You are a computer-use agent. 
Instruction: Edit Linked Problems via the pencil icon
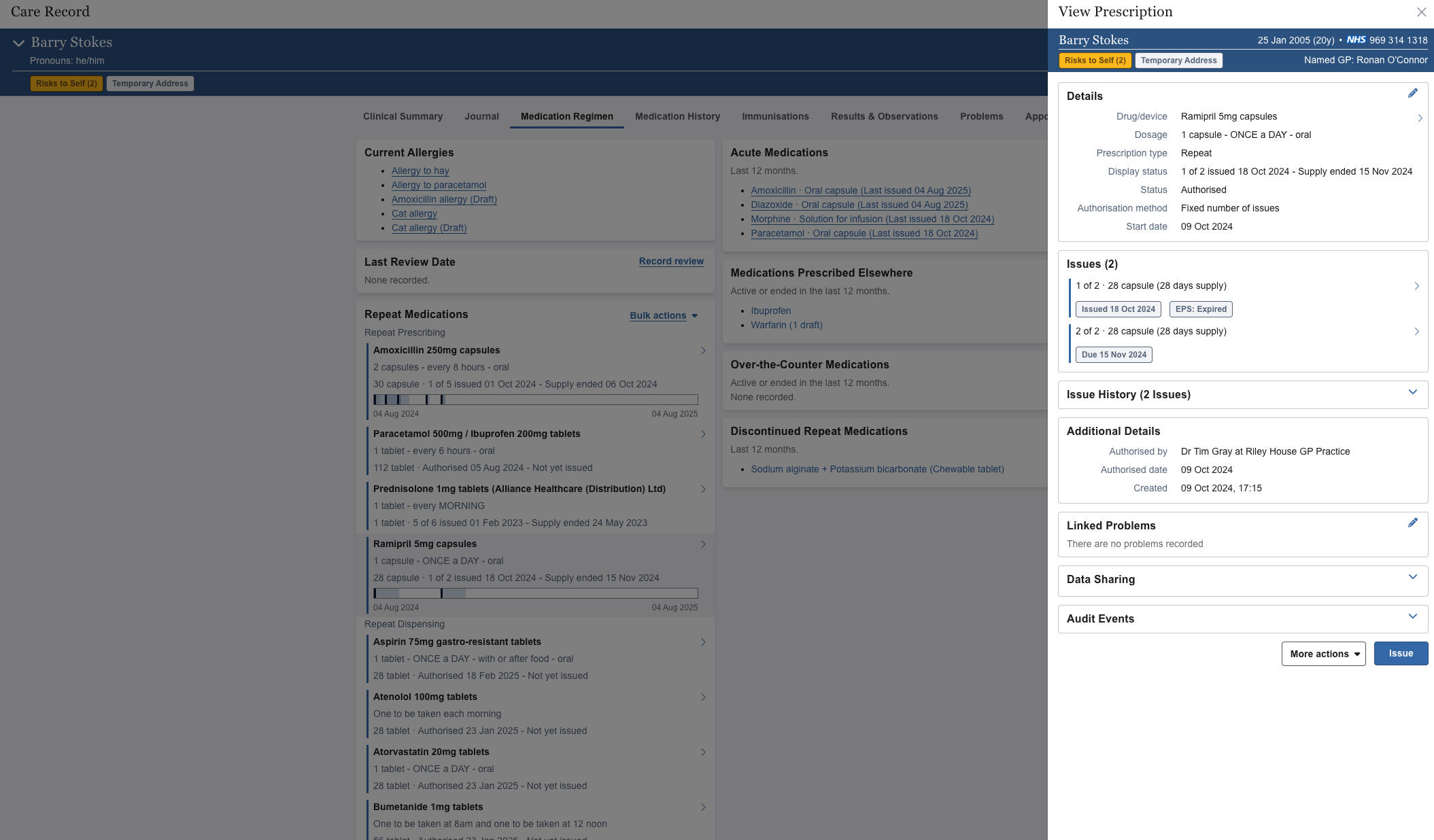tap(1413, 523)
